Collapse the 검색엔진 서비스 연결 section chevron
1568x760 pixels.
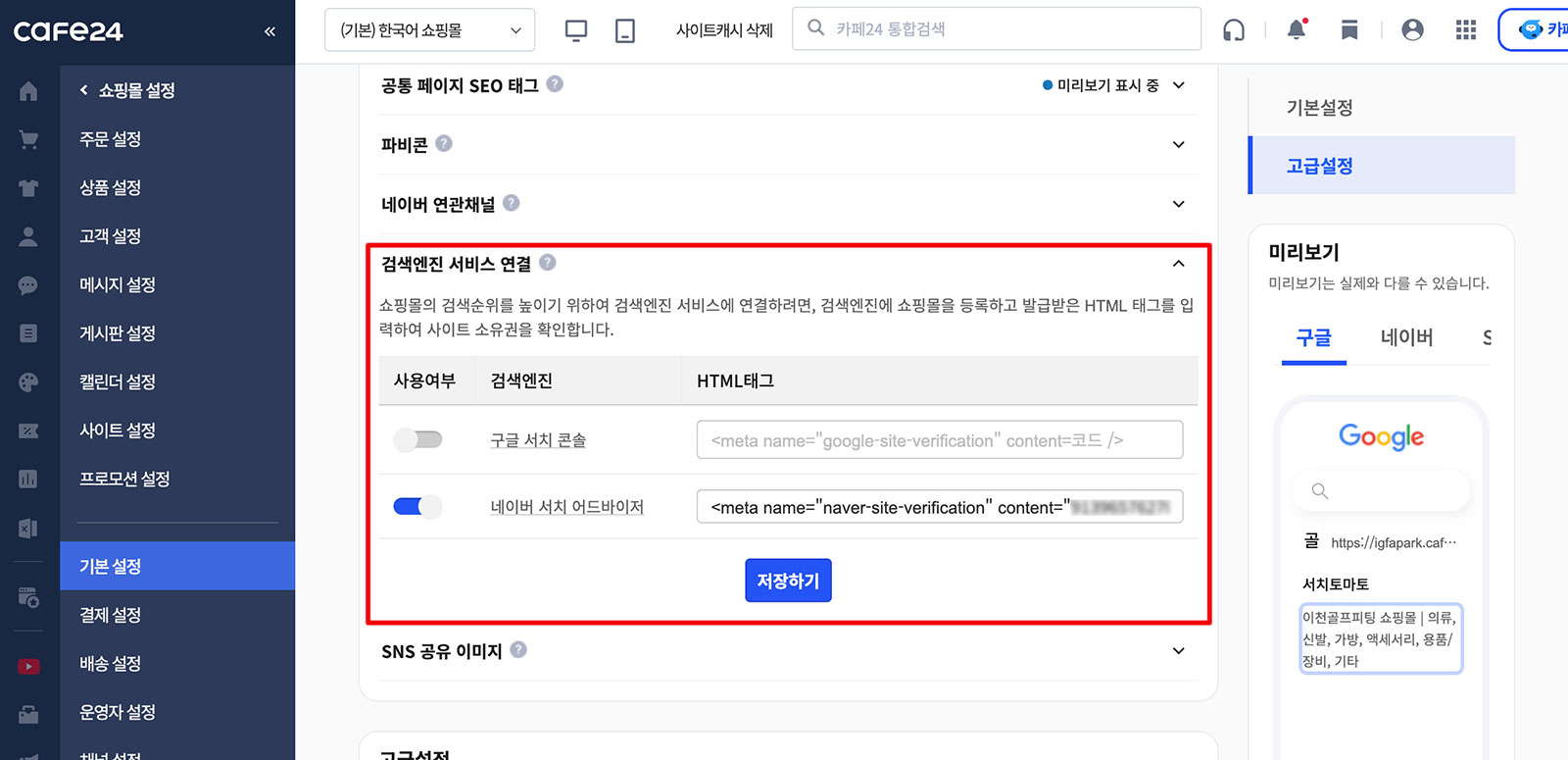click(1179, 264)
